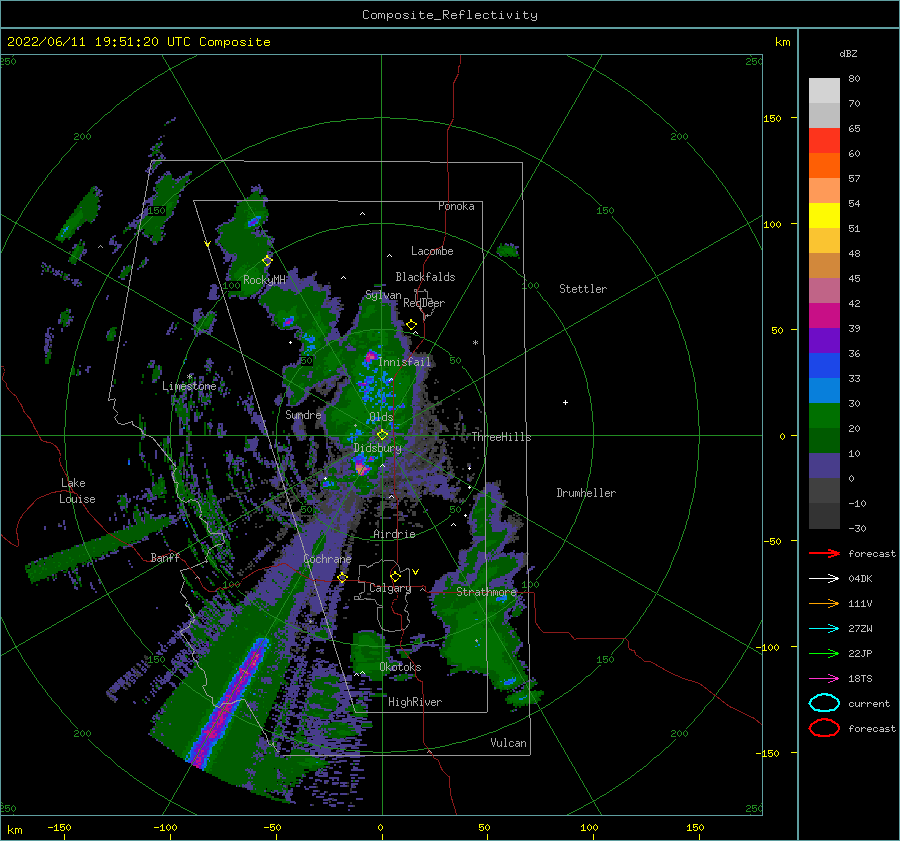Image resolution: width=900 pixels, height=841 pixels.
Task: Click the ThreeHills label
Action: pyautogui.click(x=501, y=437)
